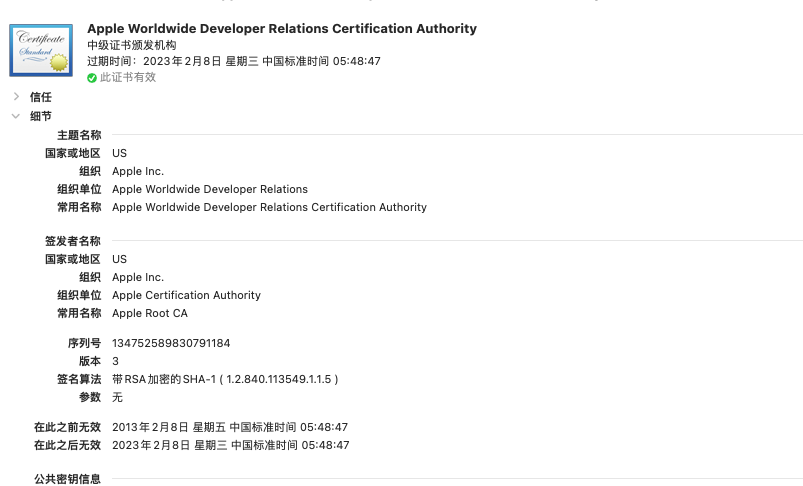Select issuer organization unit 'Apple Certification Authority'
The image size is (803, 486).
[x=186, y=295]
